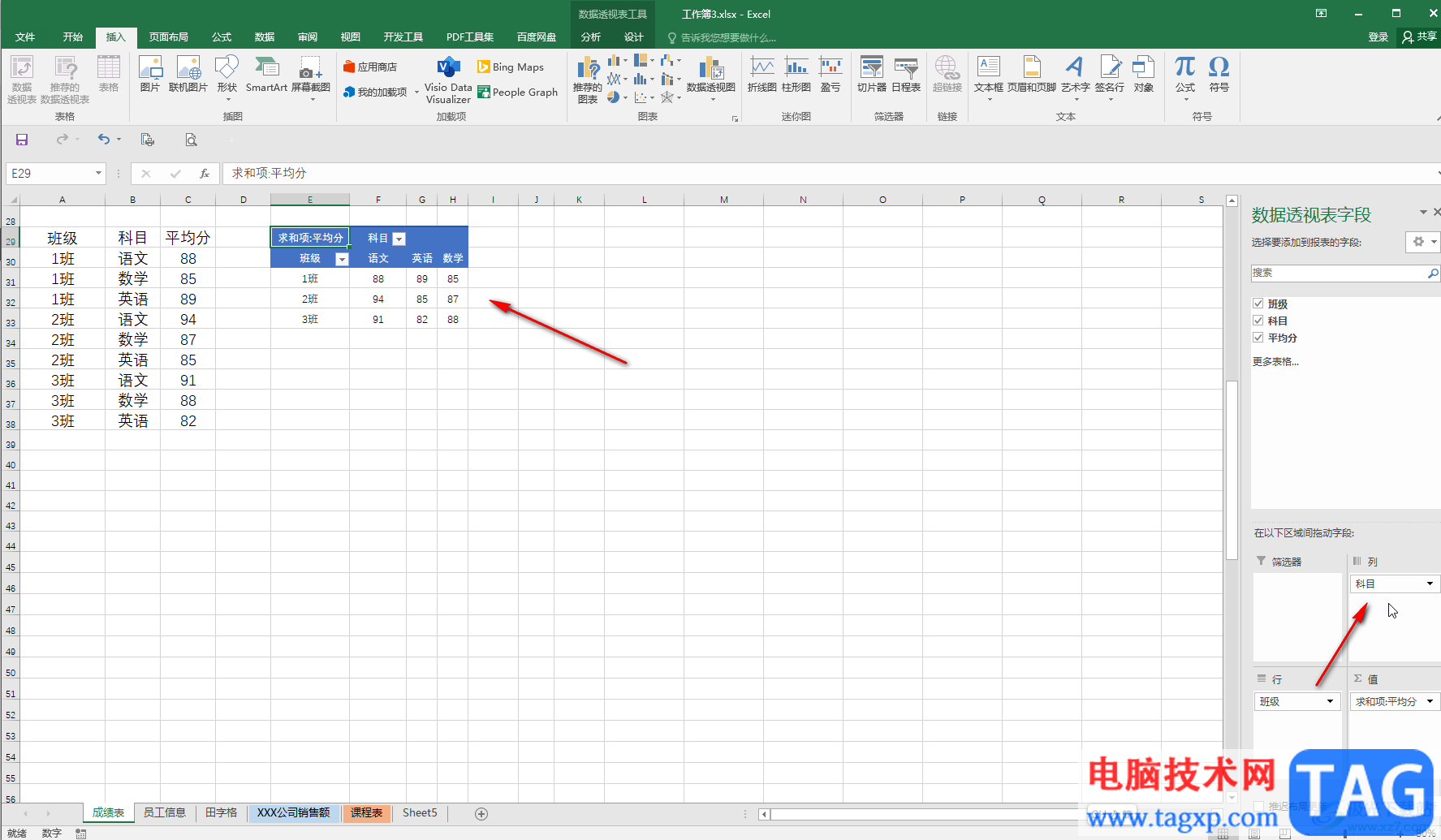The image size is (1441, 840).
Task: Insert a 符号 symbol
Action: [1219, 74]
